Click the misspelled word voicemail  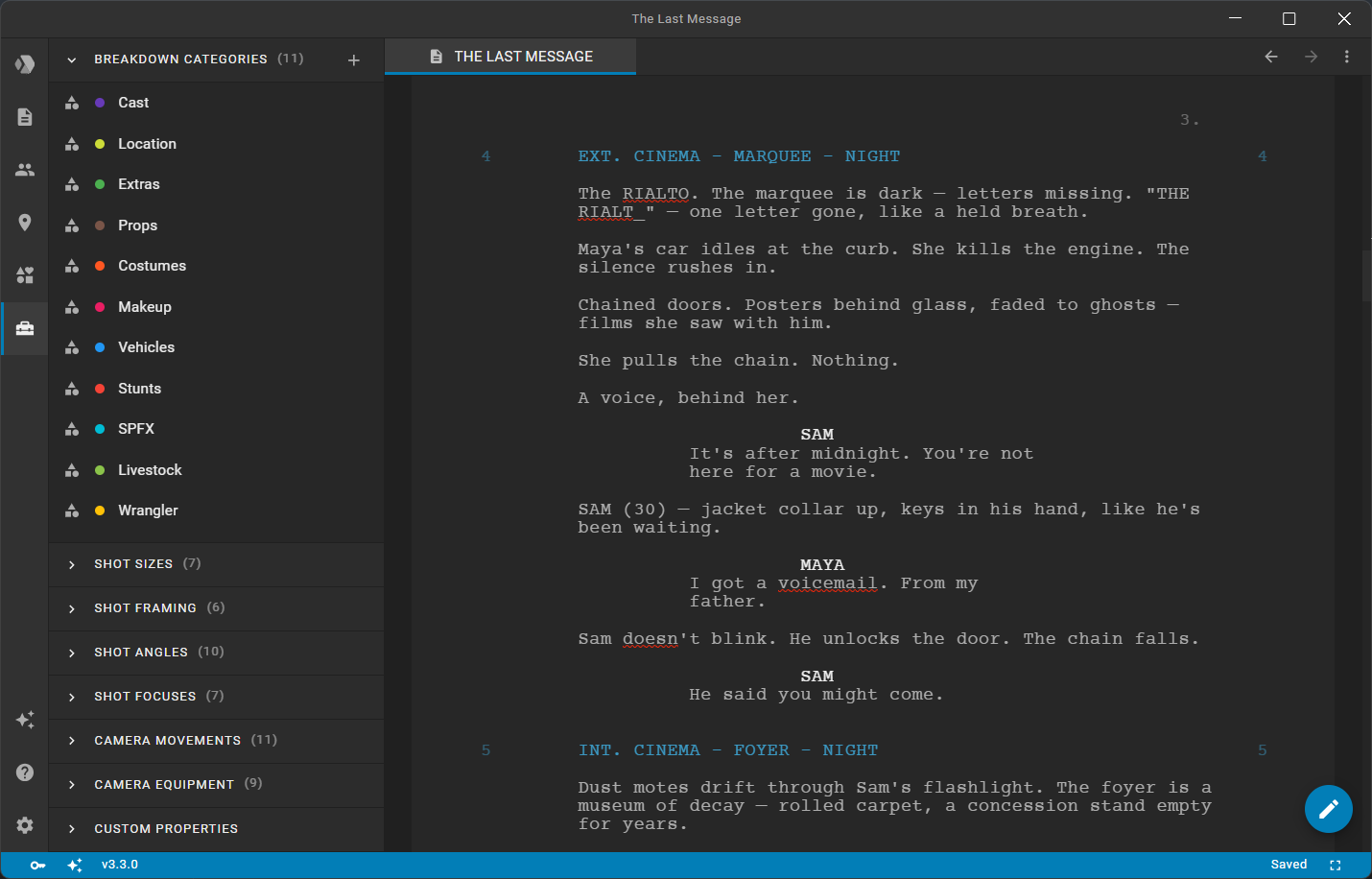[x=827, y=583]
